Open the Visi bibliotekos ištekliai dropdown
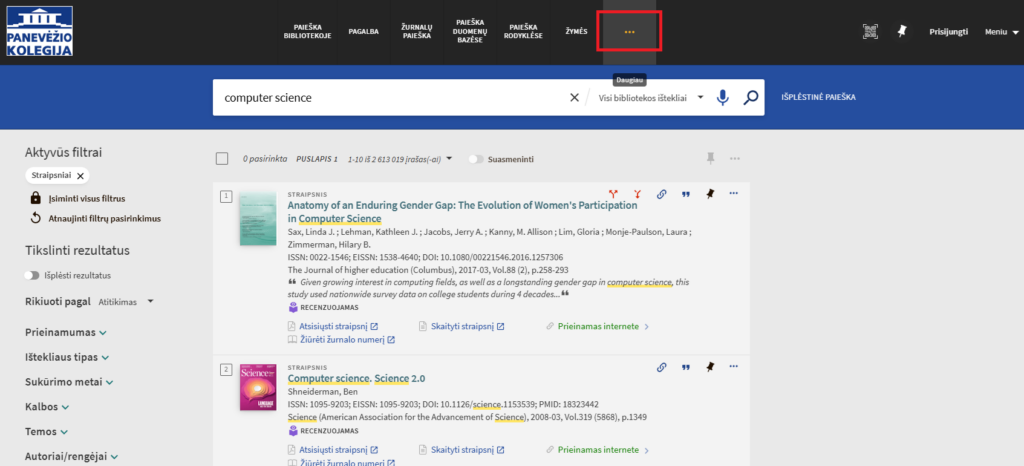Viewport: 1024px width, 466px height. [650, 98]
